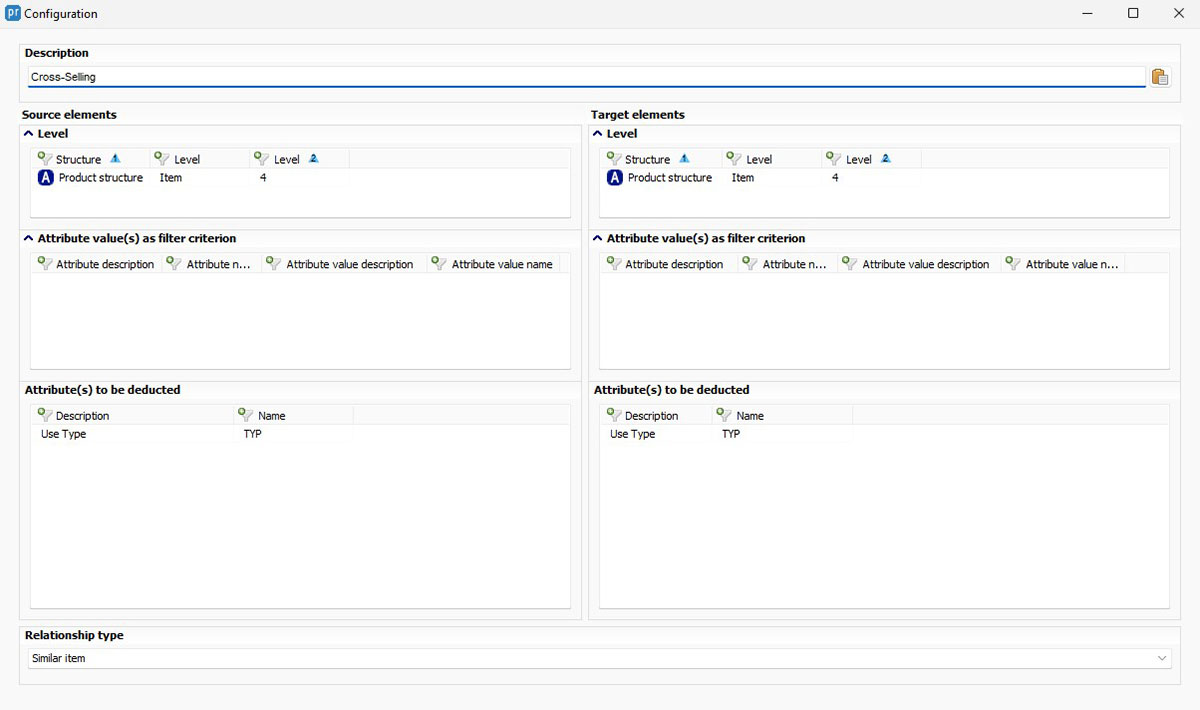Collapse the Target elements Level section
This screenshot has width=1200, height=710.
(x=597, y=134)
